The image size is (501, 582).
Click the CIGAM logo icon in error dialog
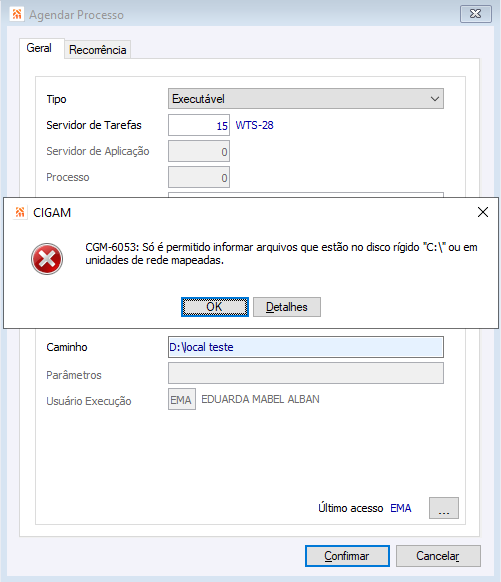point(20,212)
